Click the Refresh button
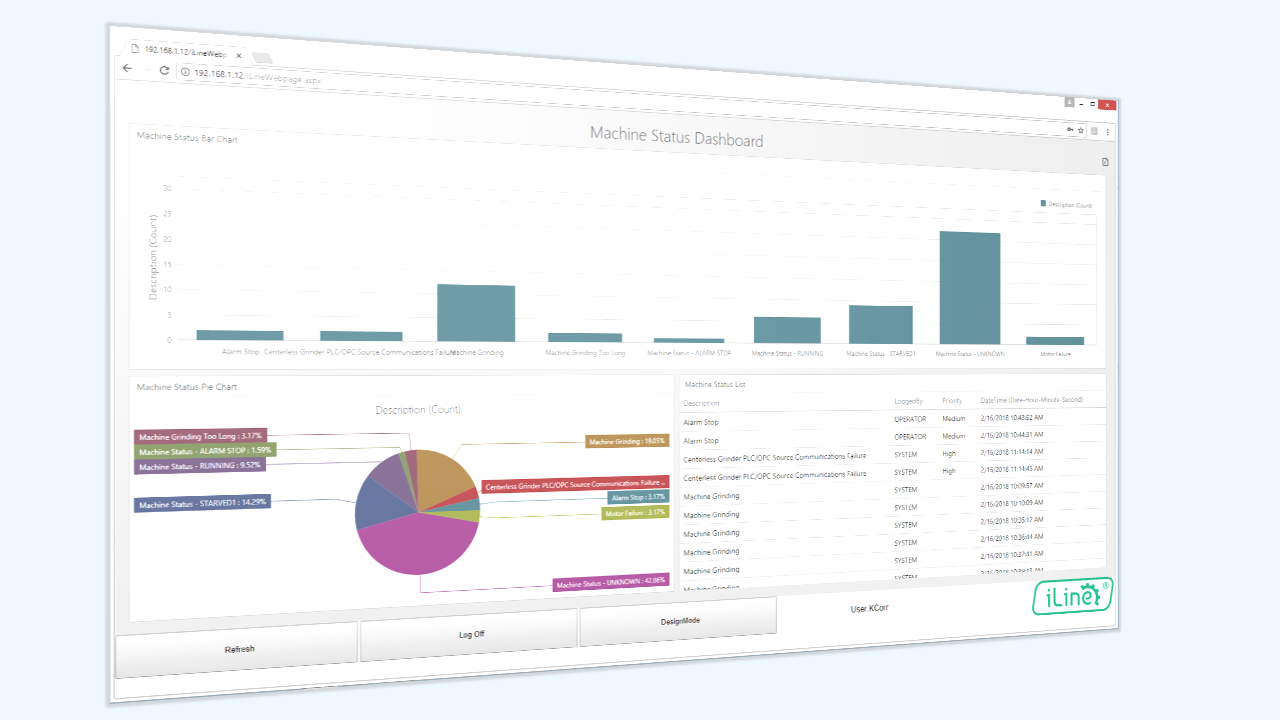This screenshot has width=1280, height=720. pos(237,648)
